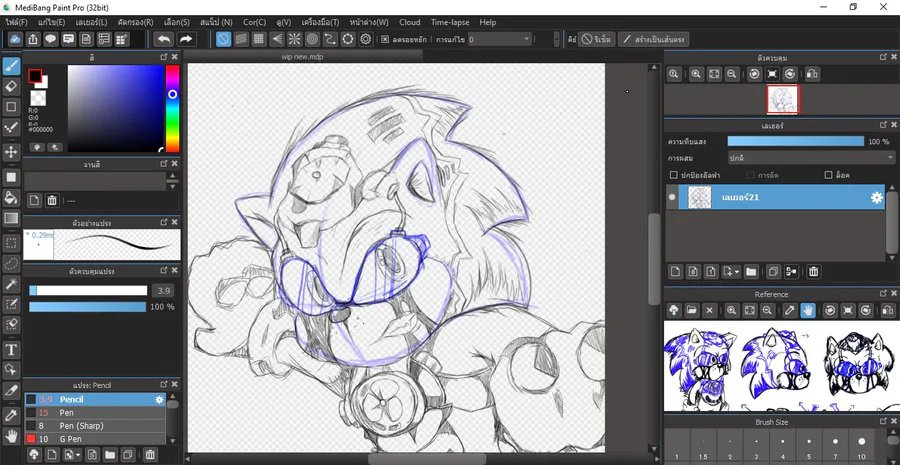
Task: Click the make straight line button
Action: pos(654,40)
